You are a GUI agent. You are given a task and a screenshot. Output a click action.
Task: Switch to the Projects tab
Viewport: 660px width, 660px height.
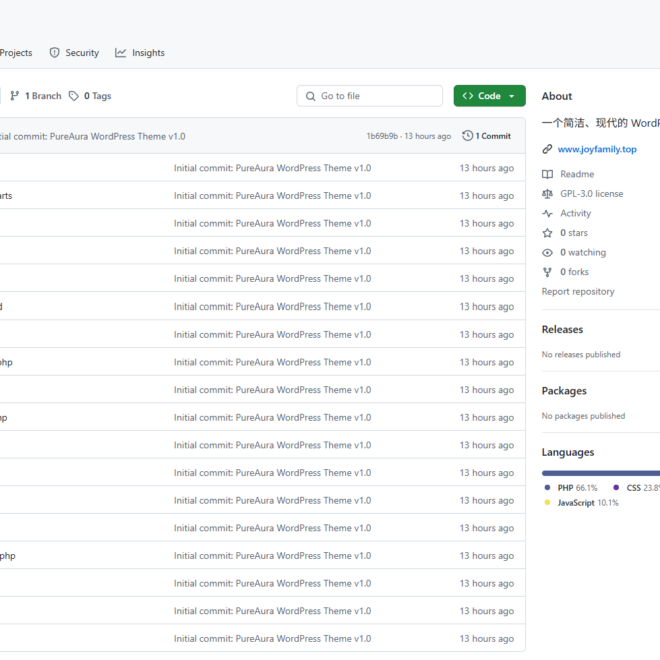pyautogui.click(x=16, y=53)
